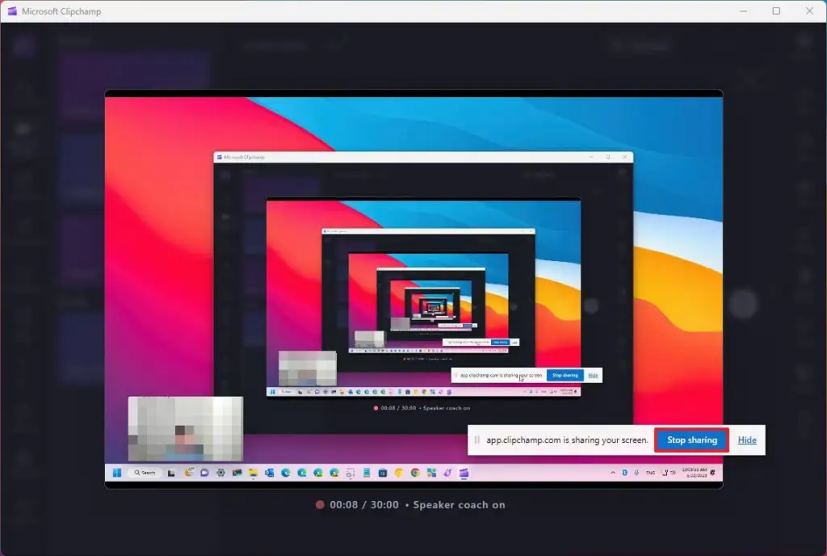Click the 00:08 / 30:00 recording timer
The image size is (827, 556).
pyautogui.click(x=364, y=505)
